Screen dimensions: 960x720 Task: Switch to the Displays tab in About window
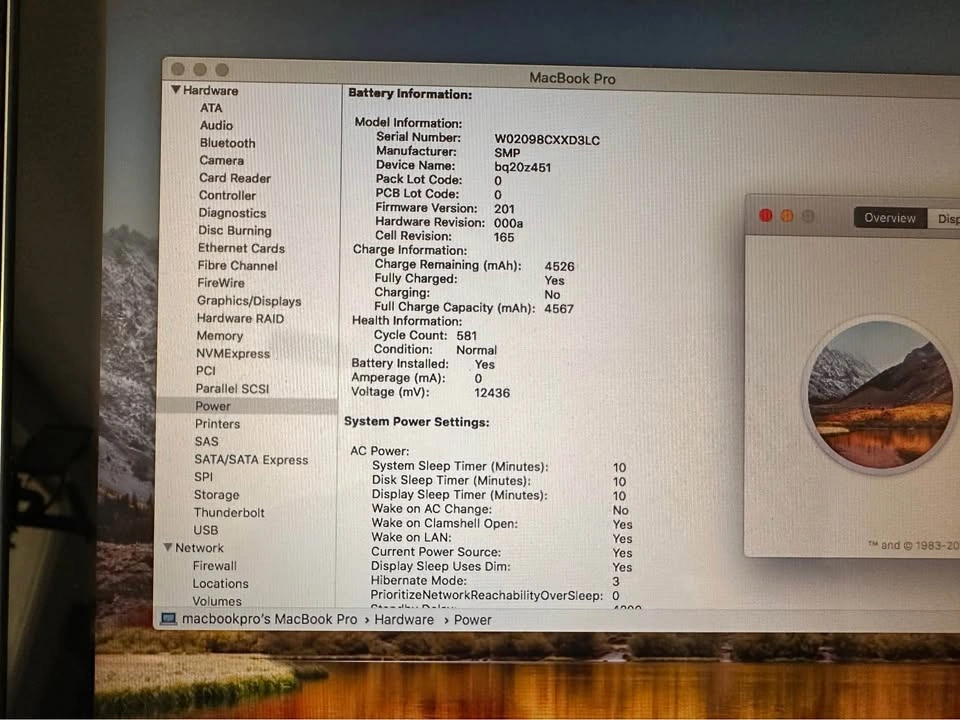point(944,219)
